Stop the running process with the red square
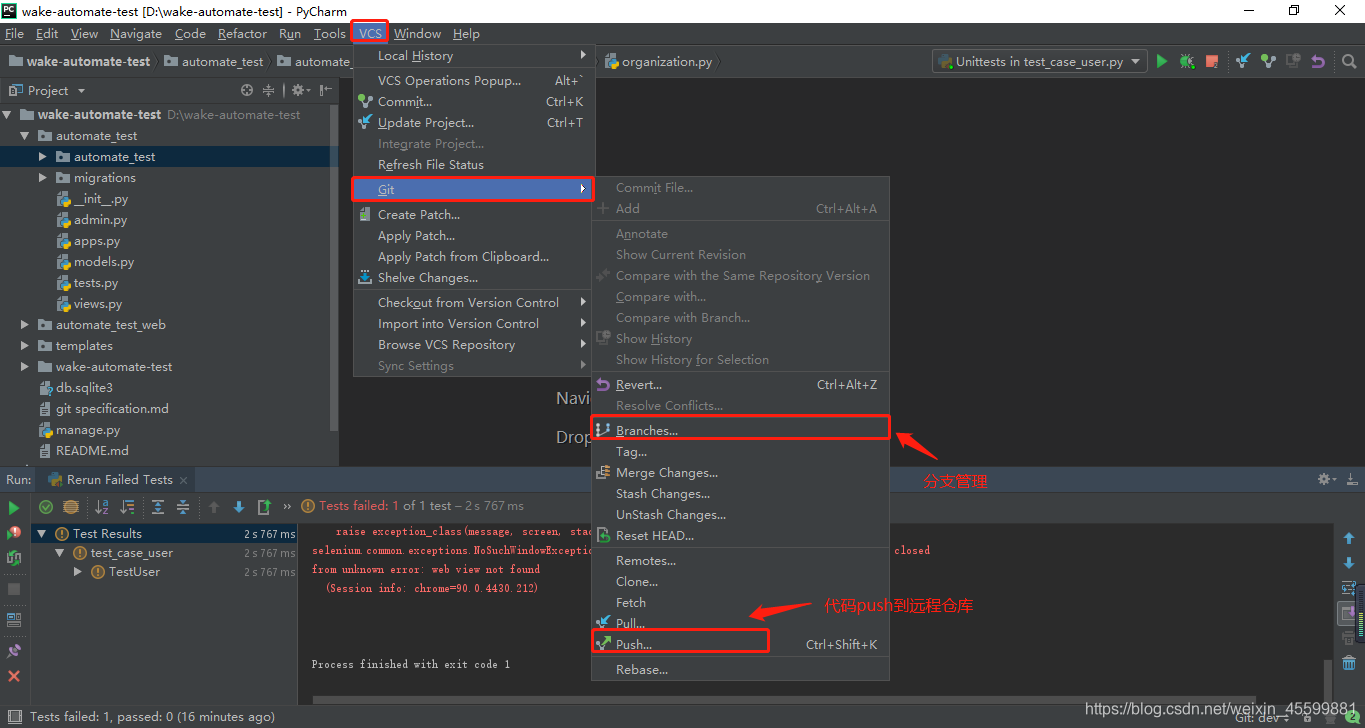The height and width of the screenshot is (728, 1365). [1212, 61]
